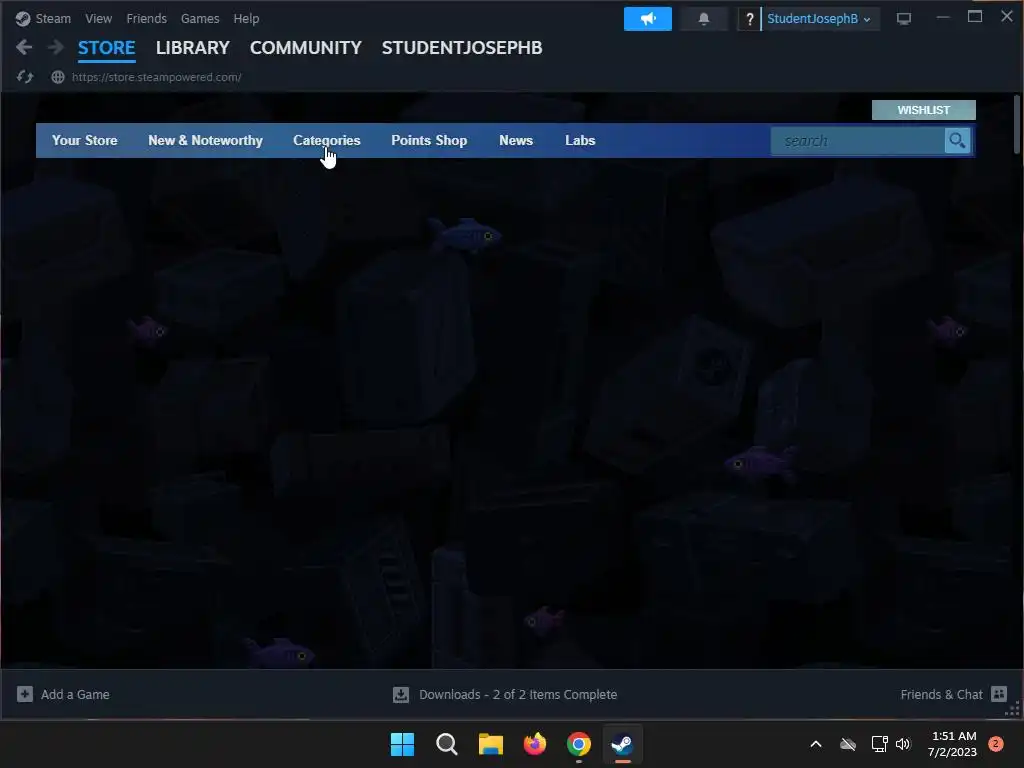Screen dimensions: 1024x768
Task: Click the Steam logo icon in menu bar
Action: point(23,18)
